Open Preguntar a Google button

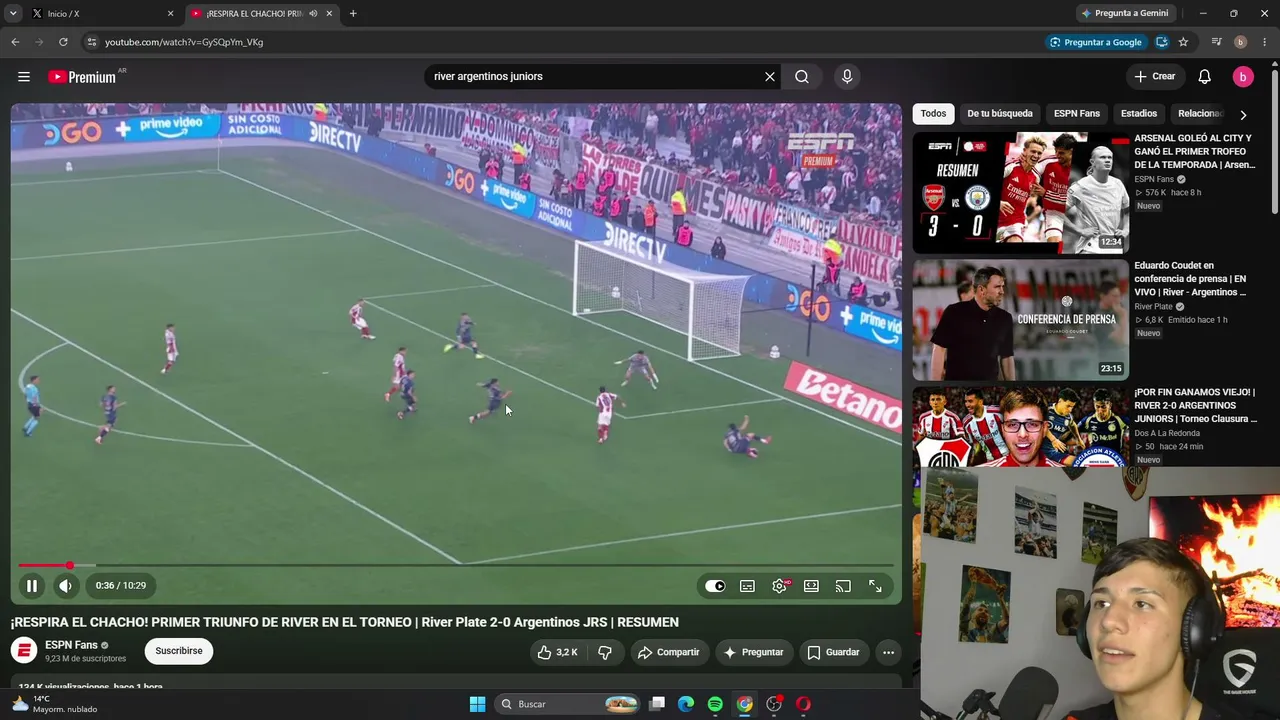coord(1095,42)
